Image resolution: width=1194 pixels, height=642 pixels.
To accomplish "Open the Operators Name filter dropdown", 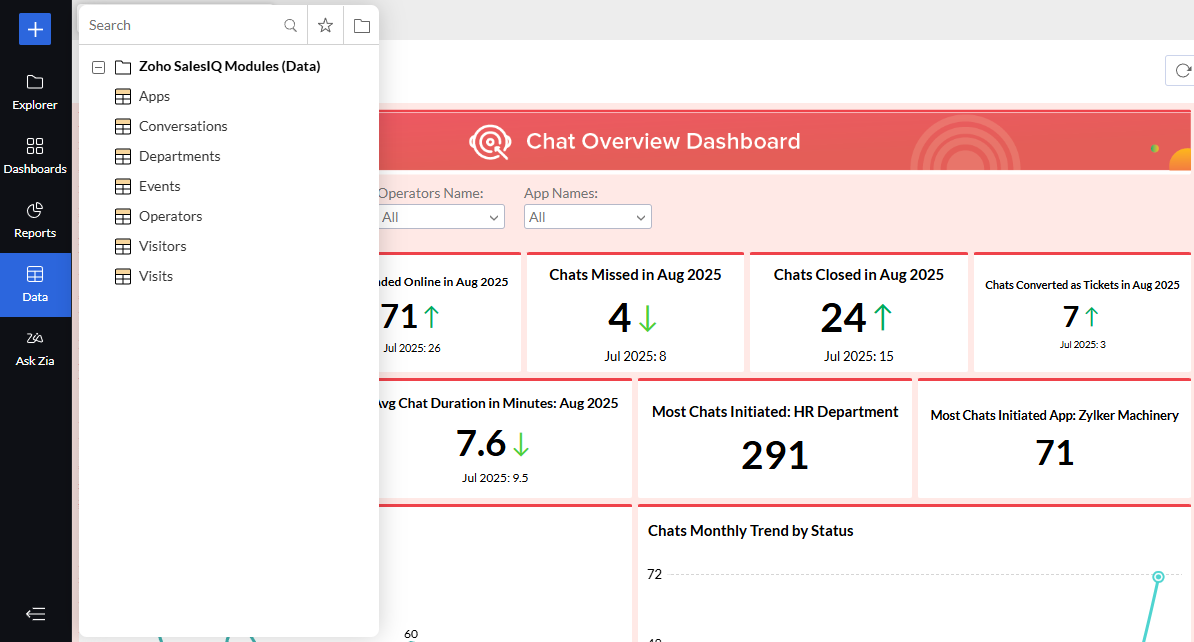I will (441, 217).
